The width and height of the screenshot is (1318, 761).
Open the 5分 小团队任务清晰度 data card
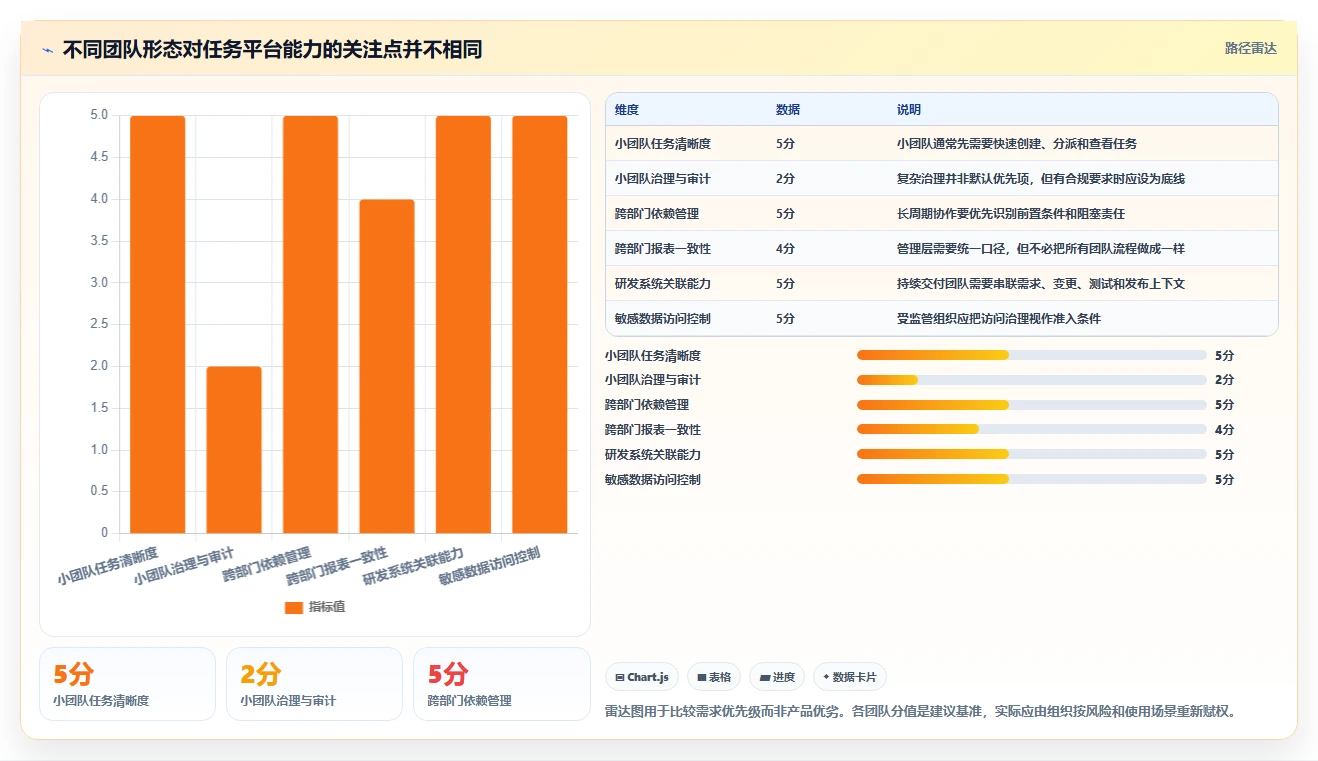[127, 684]
